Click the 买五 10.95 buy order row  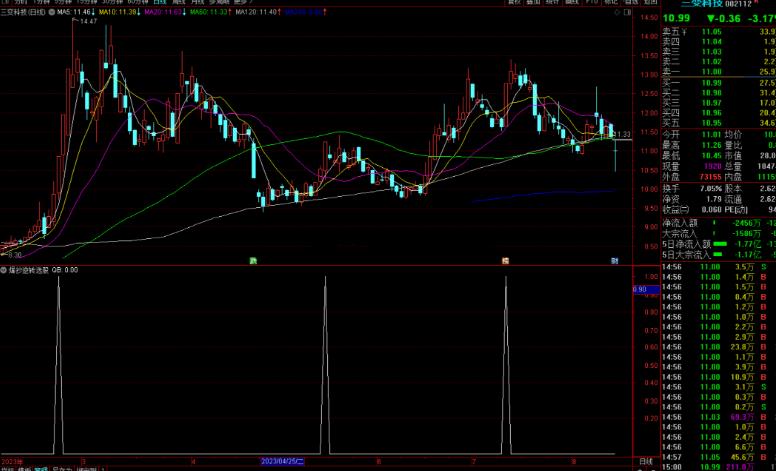tap(719, 123)
